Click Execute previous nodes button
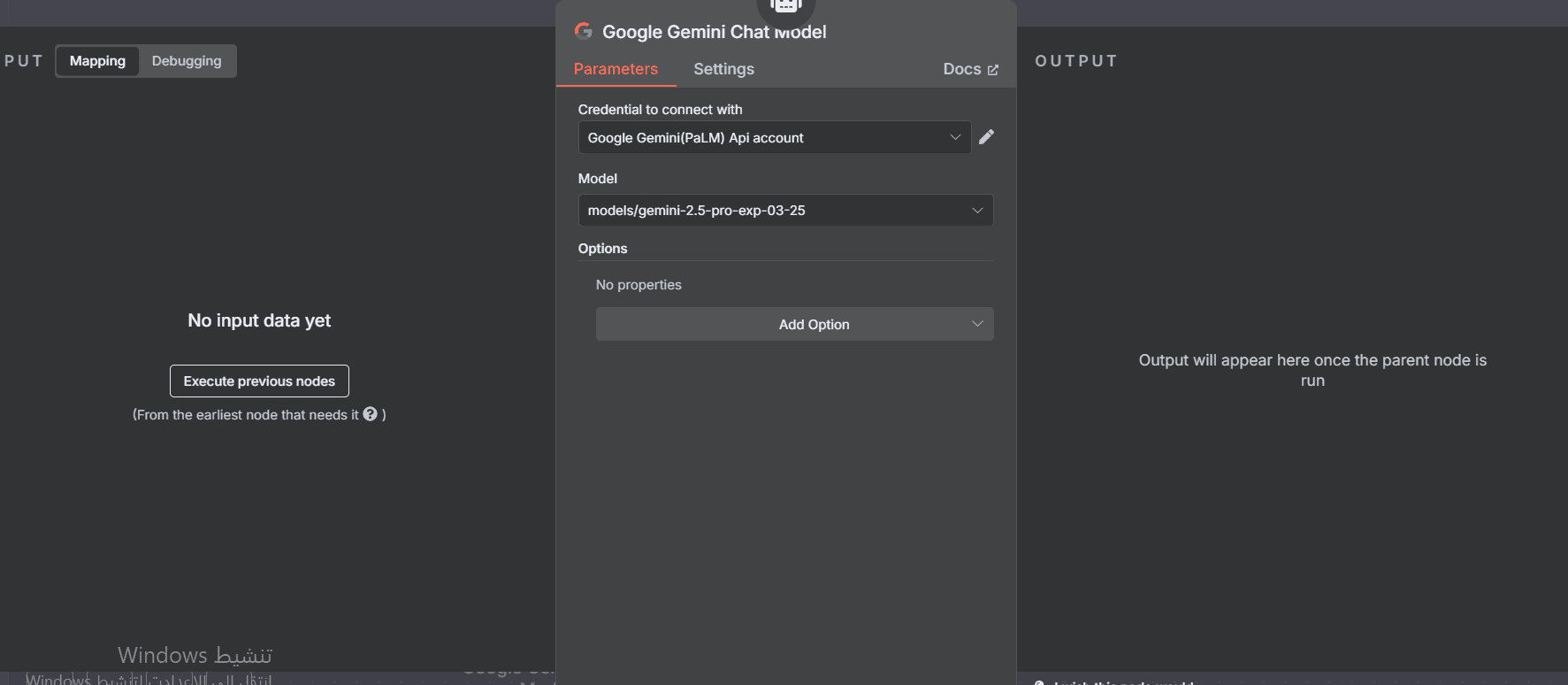 tap(259, 381)
